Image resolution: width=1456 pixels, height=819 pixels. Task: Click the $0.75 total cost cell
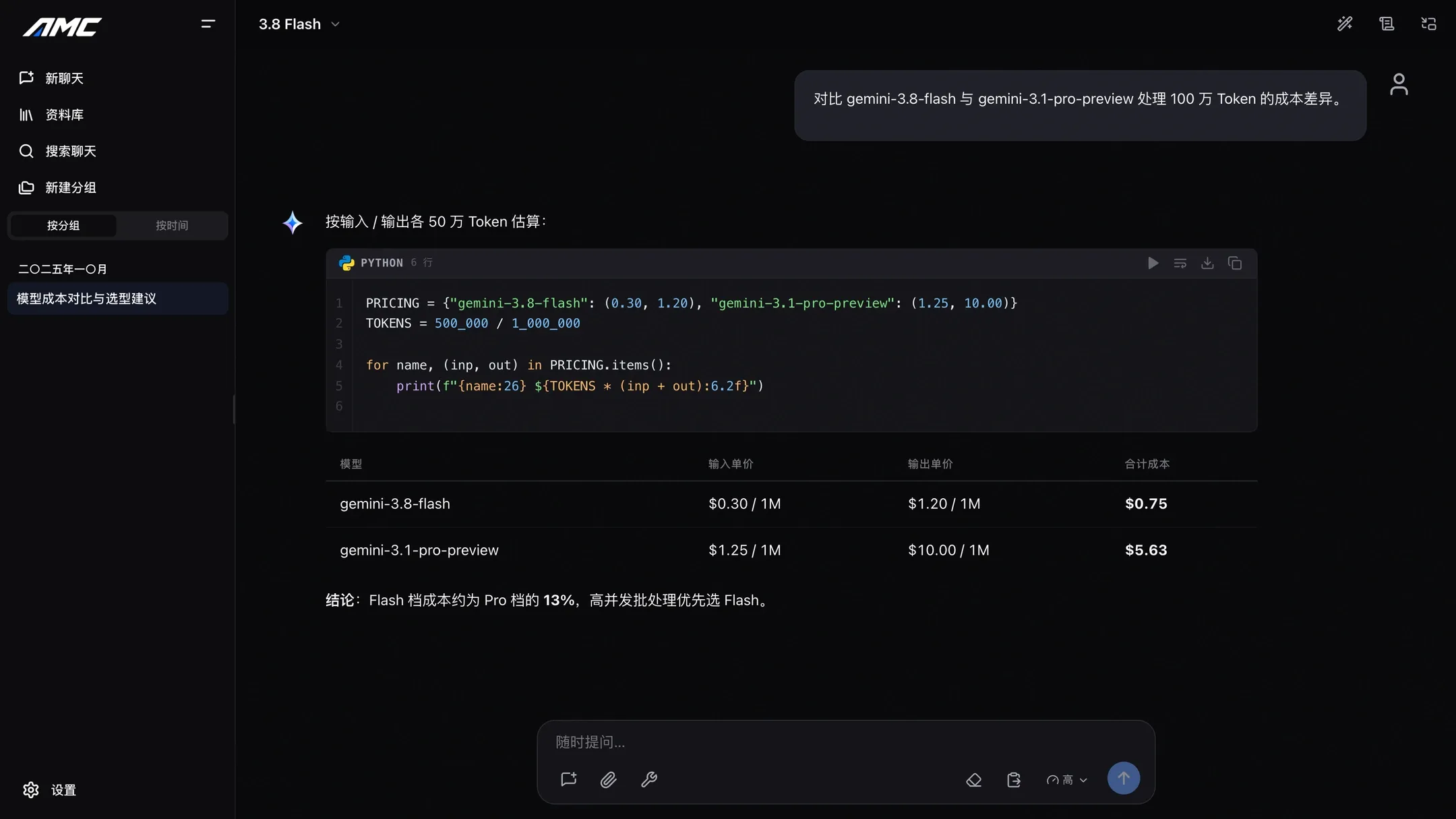point(1146,504)
